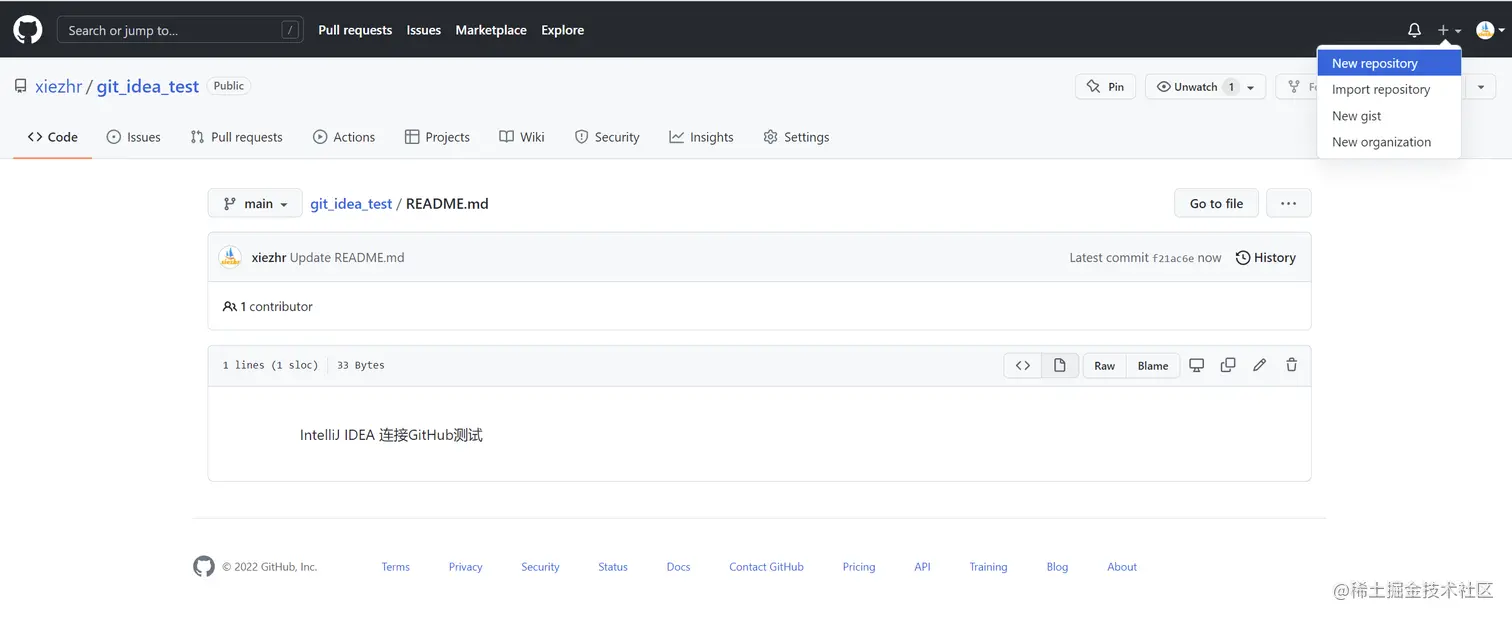
Task: Pin the repository with Pin button
Action: click(1106, 87)
